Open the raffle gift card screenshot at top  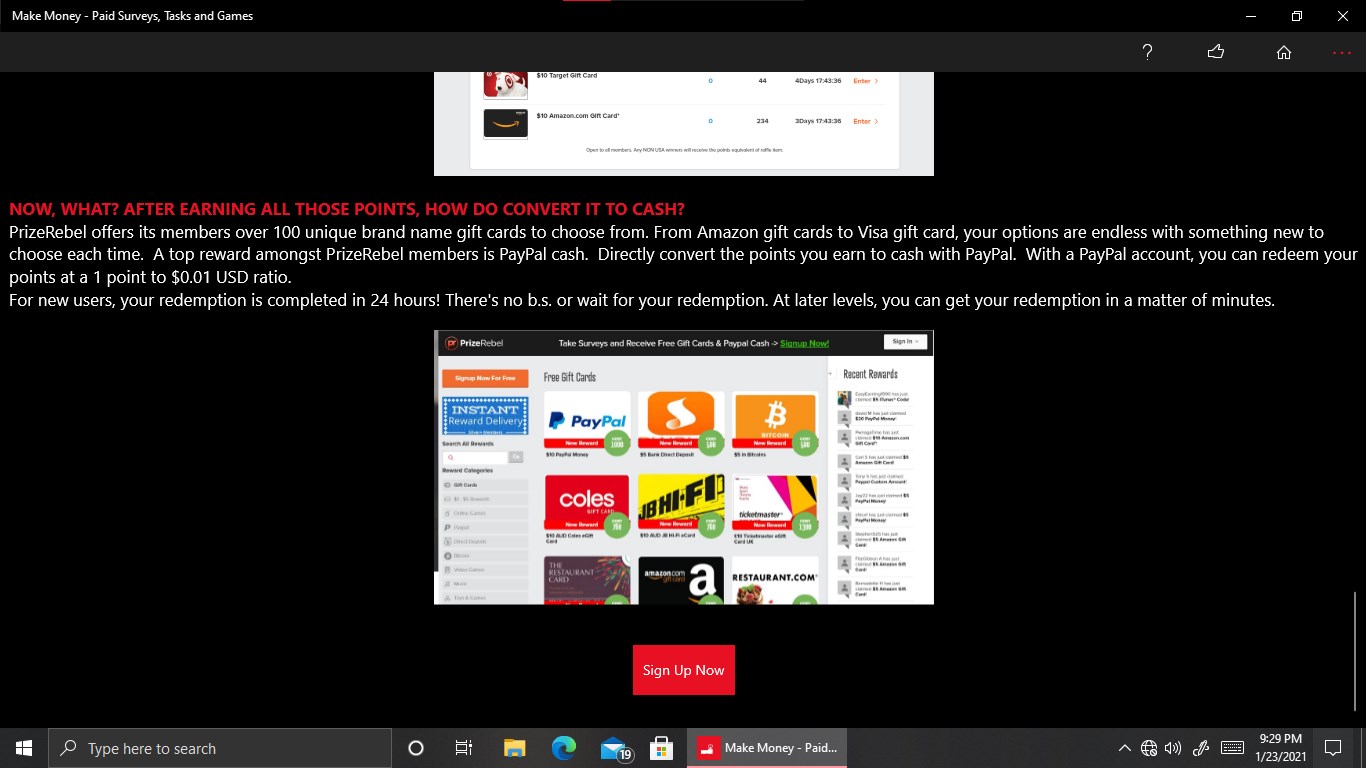(684, 124)
